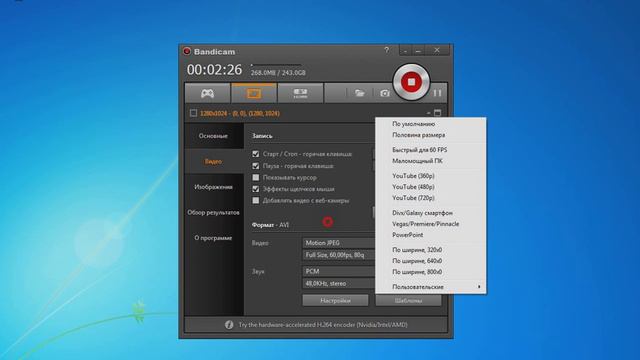Click the Motion JPEG video codec field

click(339, 243)
